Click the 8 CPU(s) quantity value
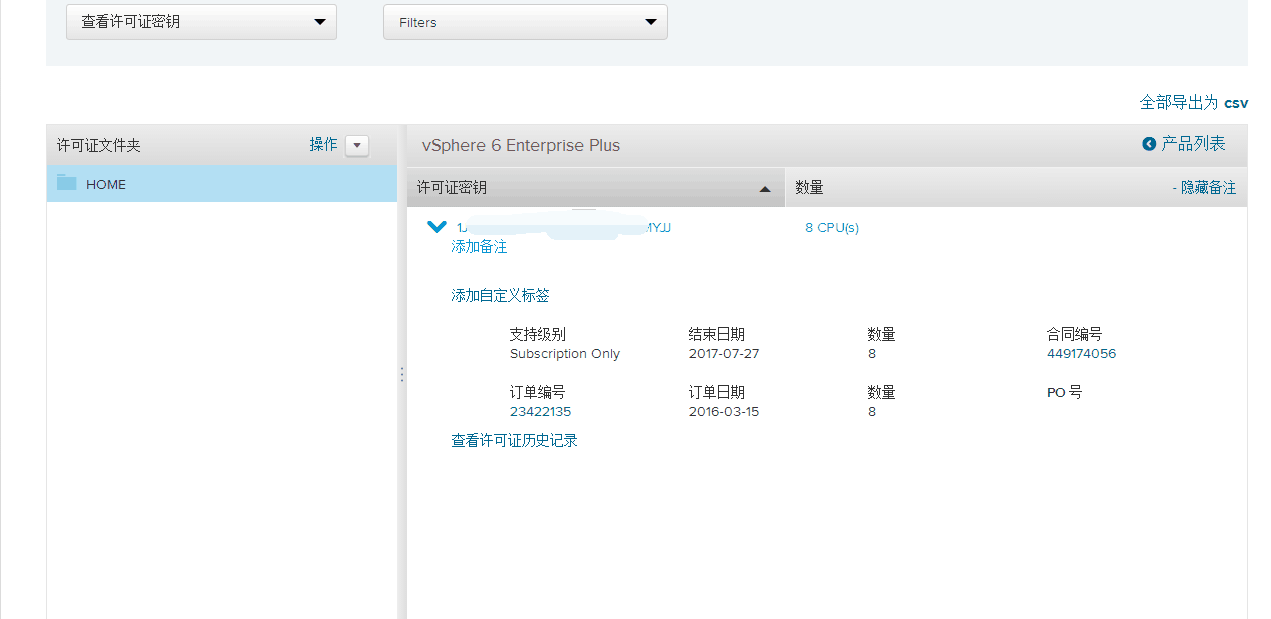This screenshot has width=1271, height=619. pyautogui.click(x=832, y=227)
